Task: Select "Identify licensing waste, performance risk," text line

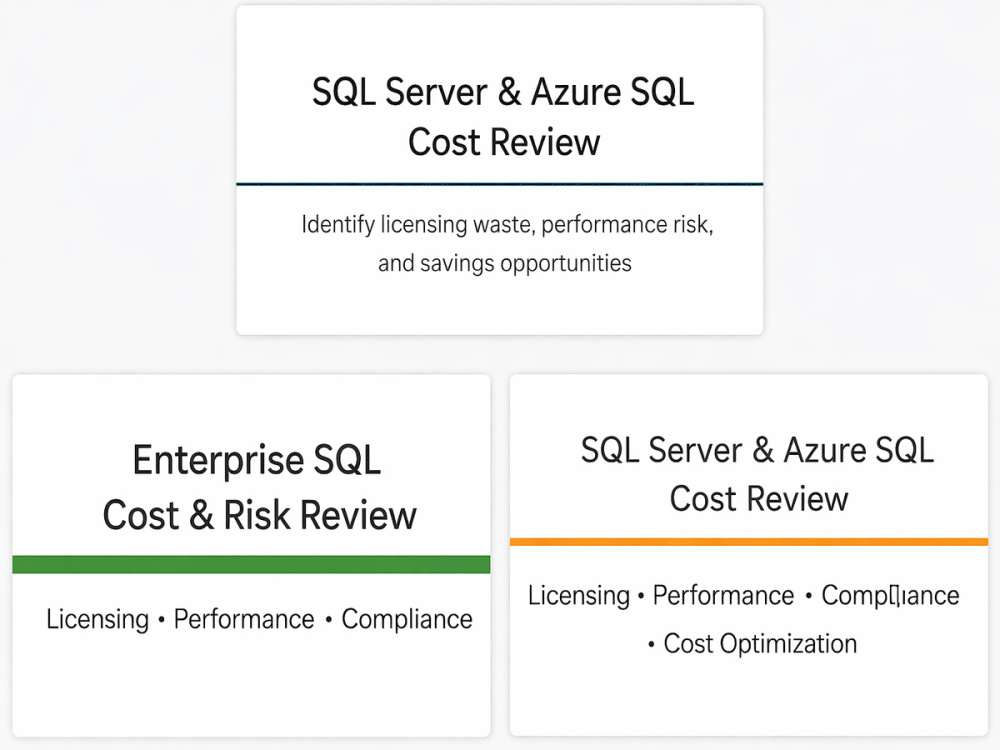Action: pos(507,224)
